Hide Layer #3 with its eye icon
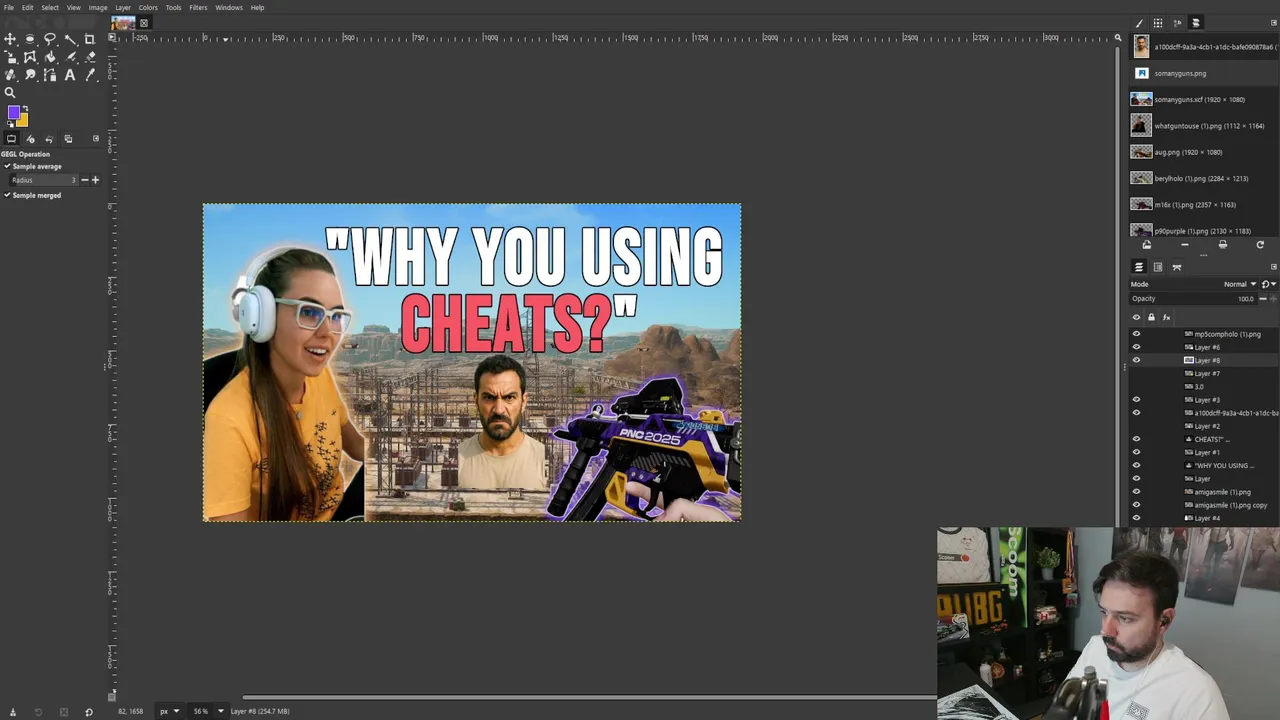The image size is (1280, 720). pos(1136,400)
